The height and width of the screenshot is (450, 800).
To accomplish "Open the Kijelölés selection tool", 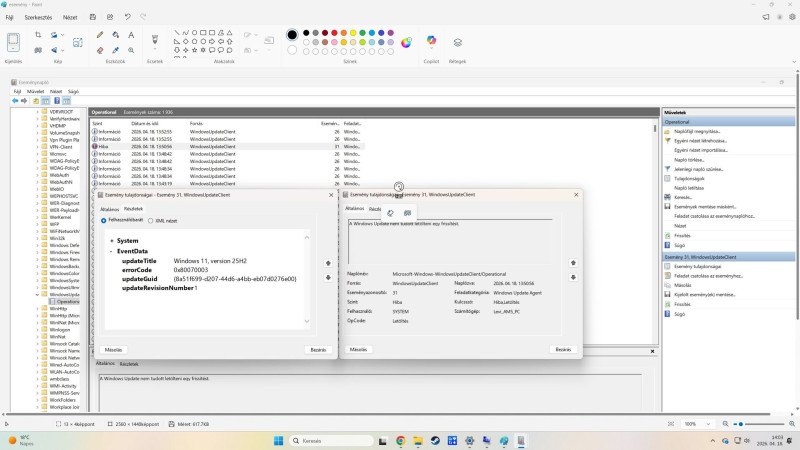I will pyautogui.click(x=13, y=42).
